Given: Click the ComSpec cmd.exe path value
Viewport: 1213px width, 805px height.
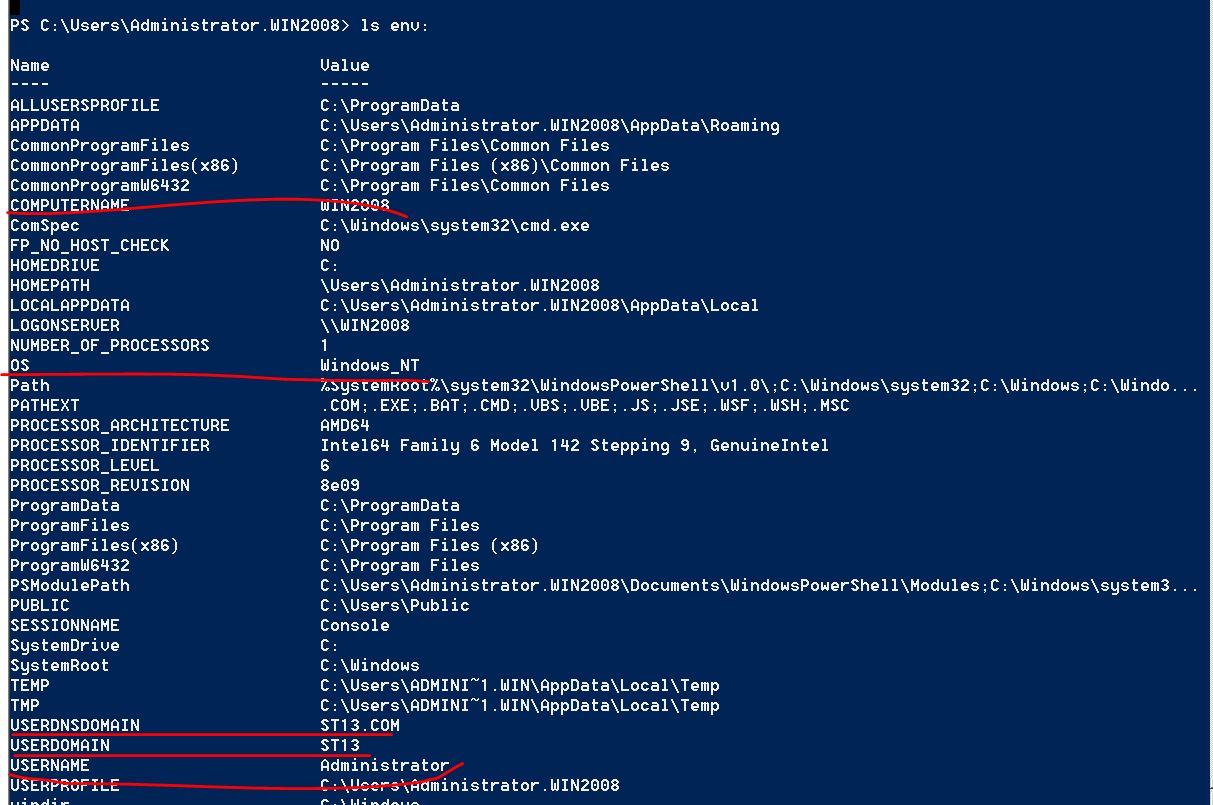Looking at the screenshot, I should [x=455, y=226].
